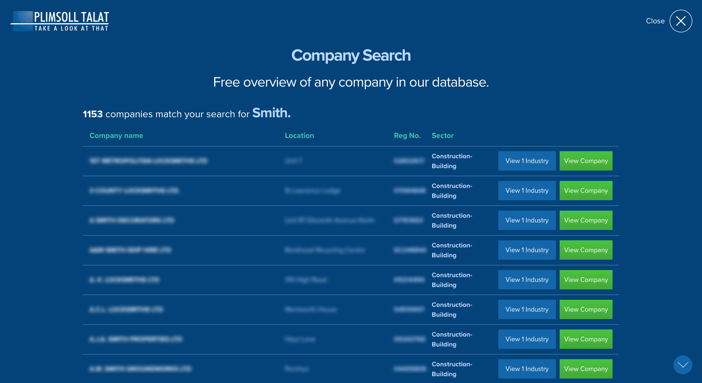Screen dimensions: 702x383
Task: Open View 1 Industry in first row
Action: 527,161
